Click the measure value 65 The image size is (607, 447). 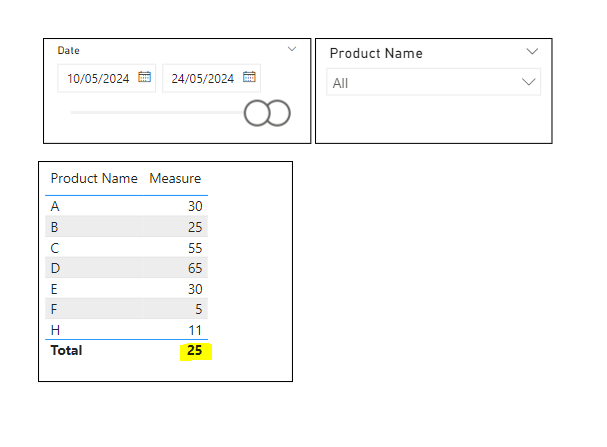(x=195, y=268)
